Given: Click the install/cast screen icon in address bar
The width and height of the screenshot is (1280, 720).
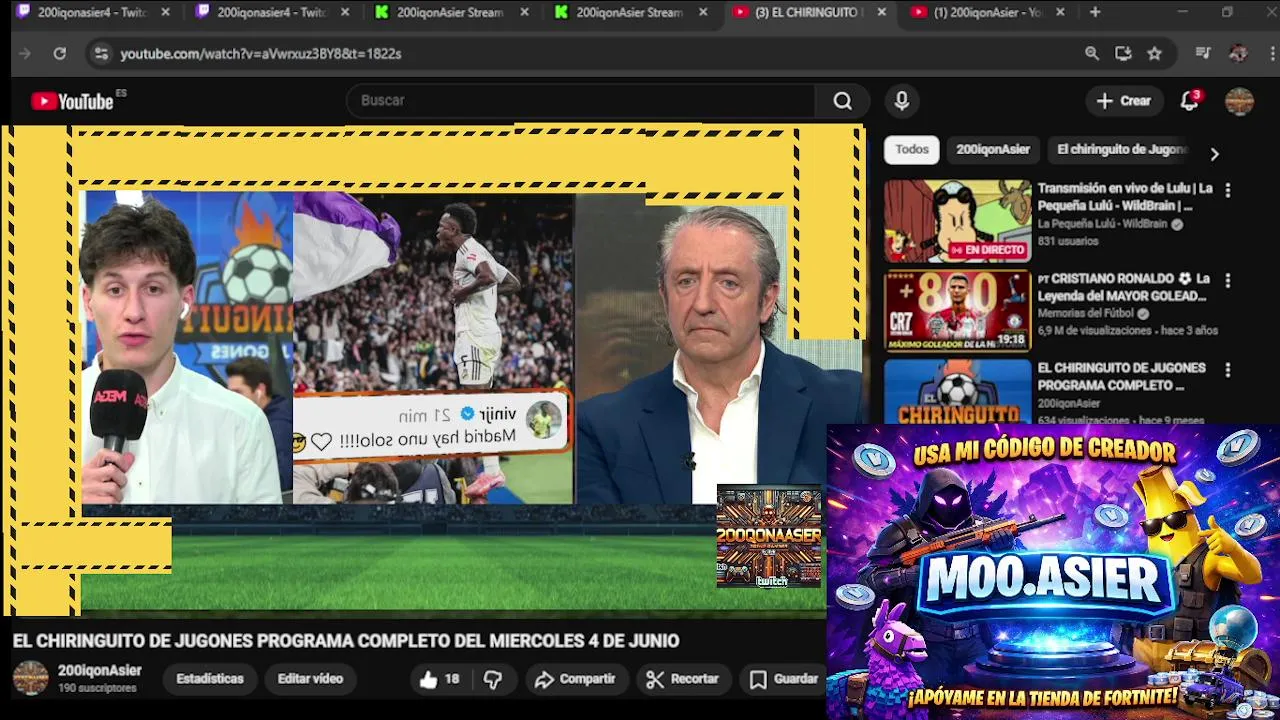Looking at the screenshot, I should click(1123, 54).
